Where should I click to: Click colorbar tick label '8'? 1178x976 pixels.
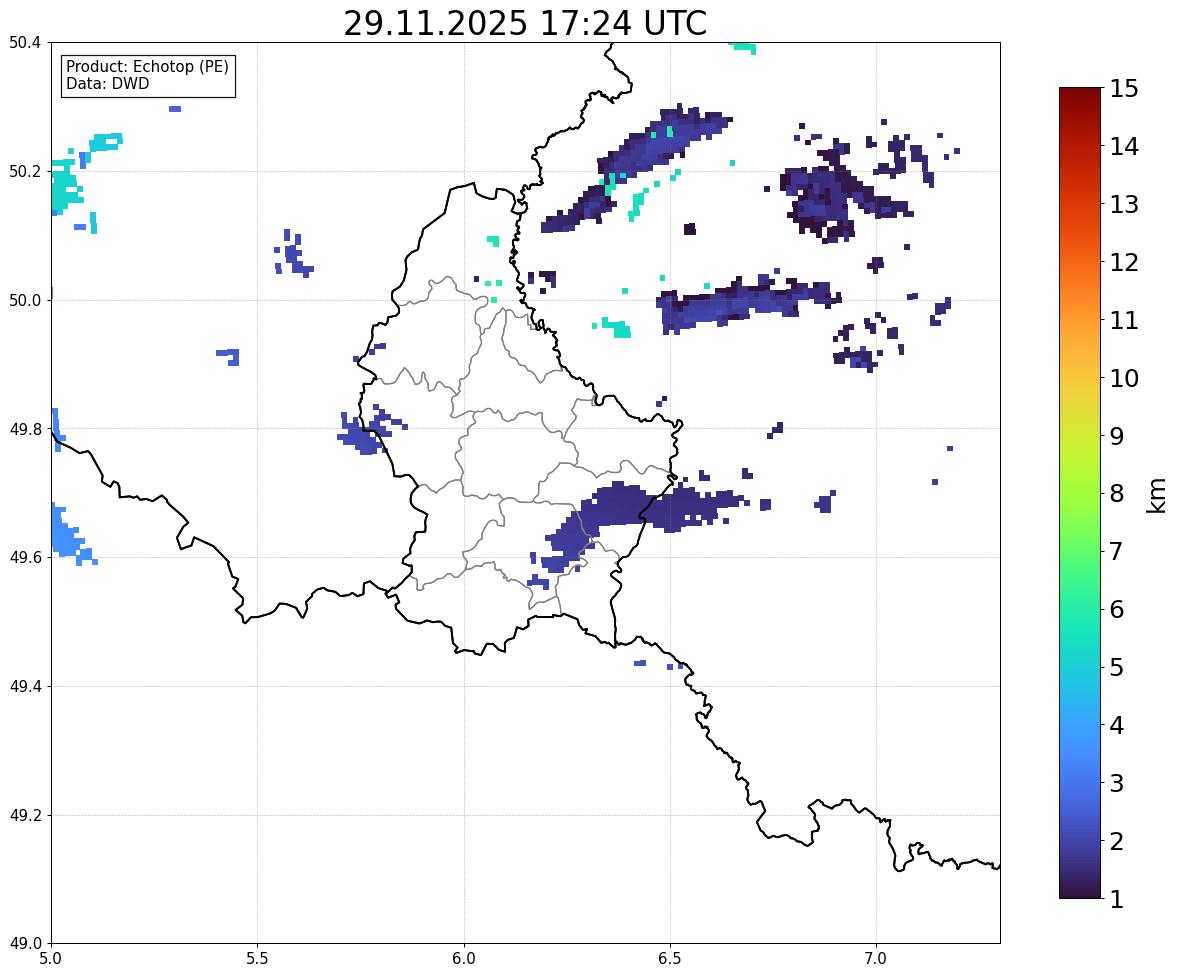1117,494
